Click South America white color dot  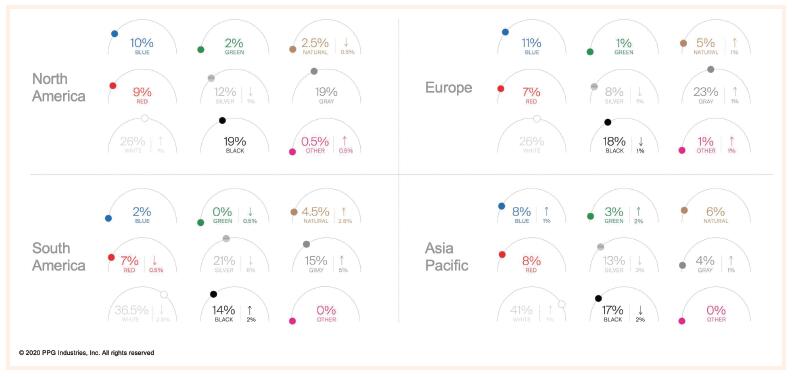[164, 294]
